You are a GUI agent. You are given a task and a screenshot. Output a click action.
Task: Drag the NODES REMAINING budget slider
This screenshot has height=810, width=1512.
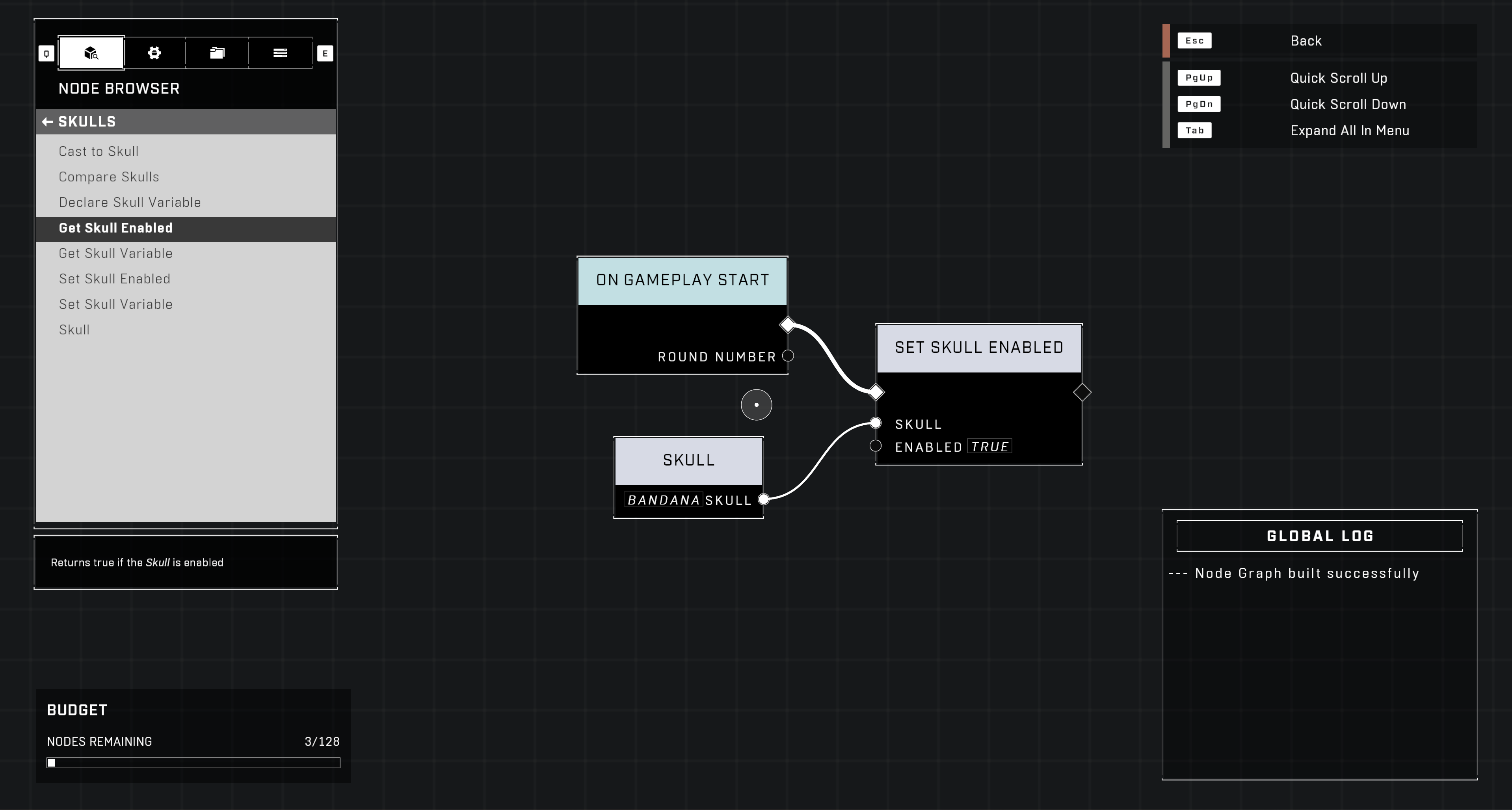(52, 762)
